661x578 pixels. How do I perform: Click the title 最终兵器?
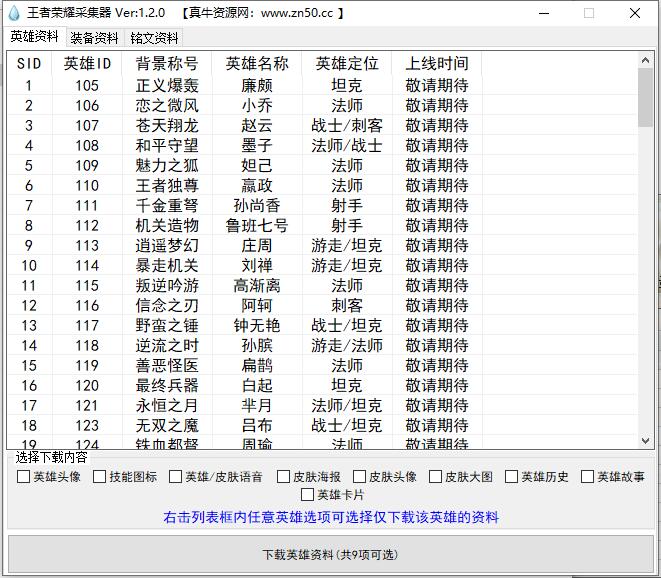pyautogui.click(x=167, y=386)
